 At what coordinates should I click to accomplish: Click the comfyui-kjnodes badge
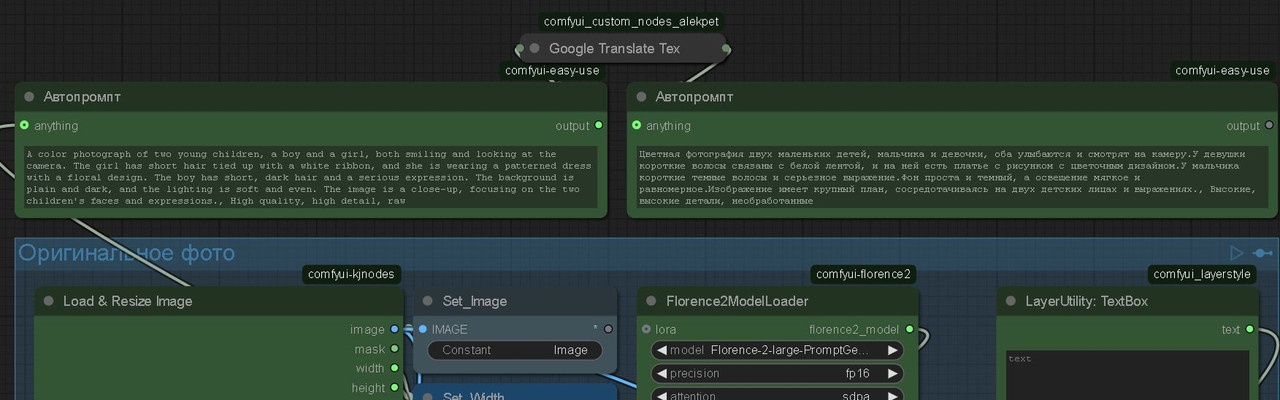(x=351, y=274)
